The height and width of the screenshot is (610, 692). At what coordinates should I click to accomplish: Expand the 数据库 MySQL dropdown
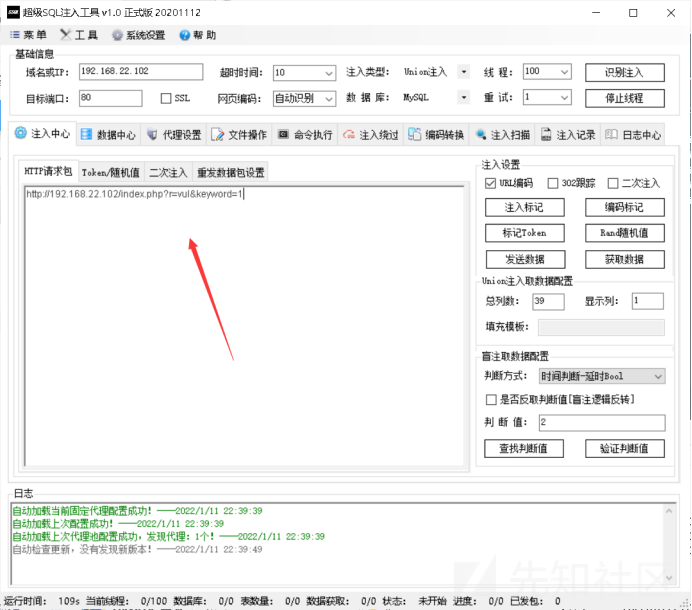[x=463, y=98]
